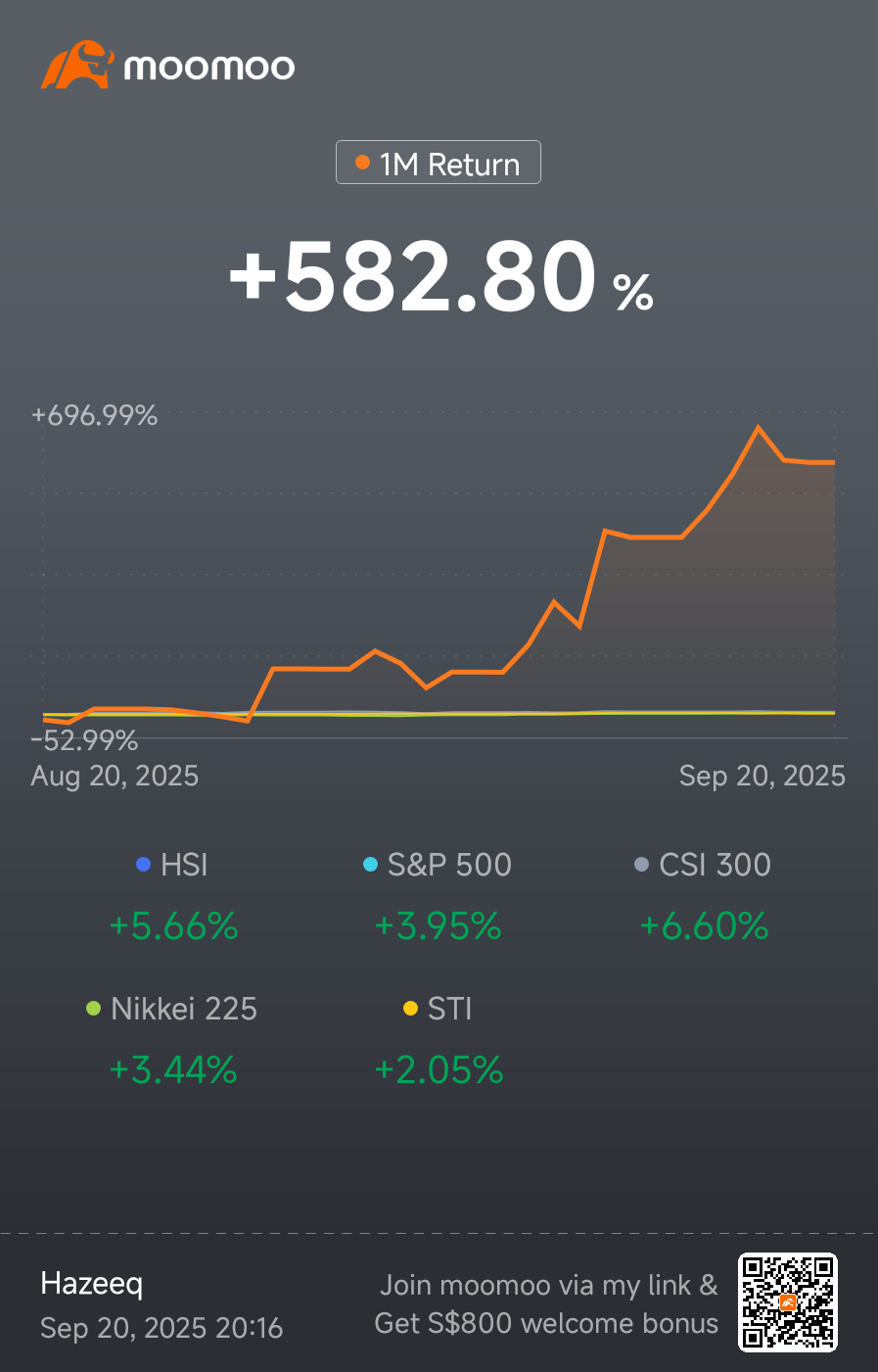878x1372 pixels.
Task: Select the HSI index label
Action: 184,865
